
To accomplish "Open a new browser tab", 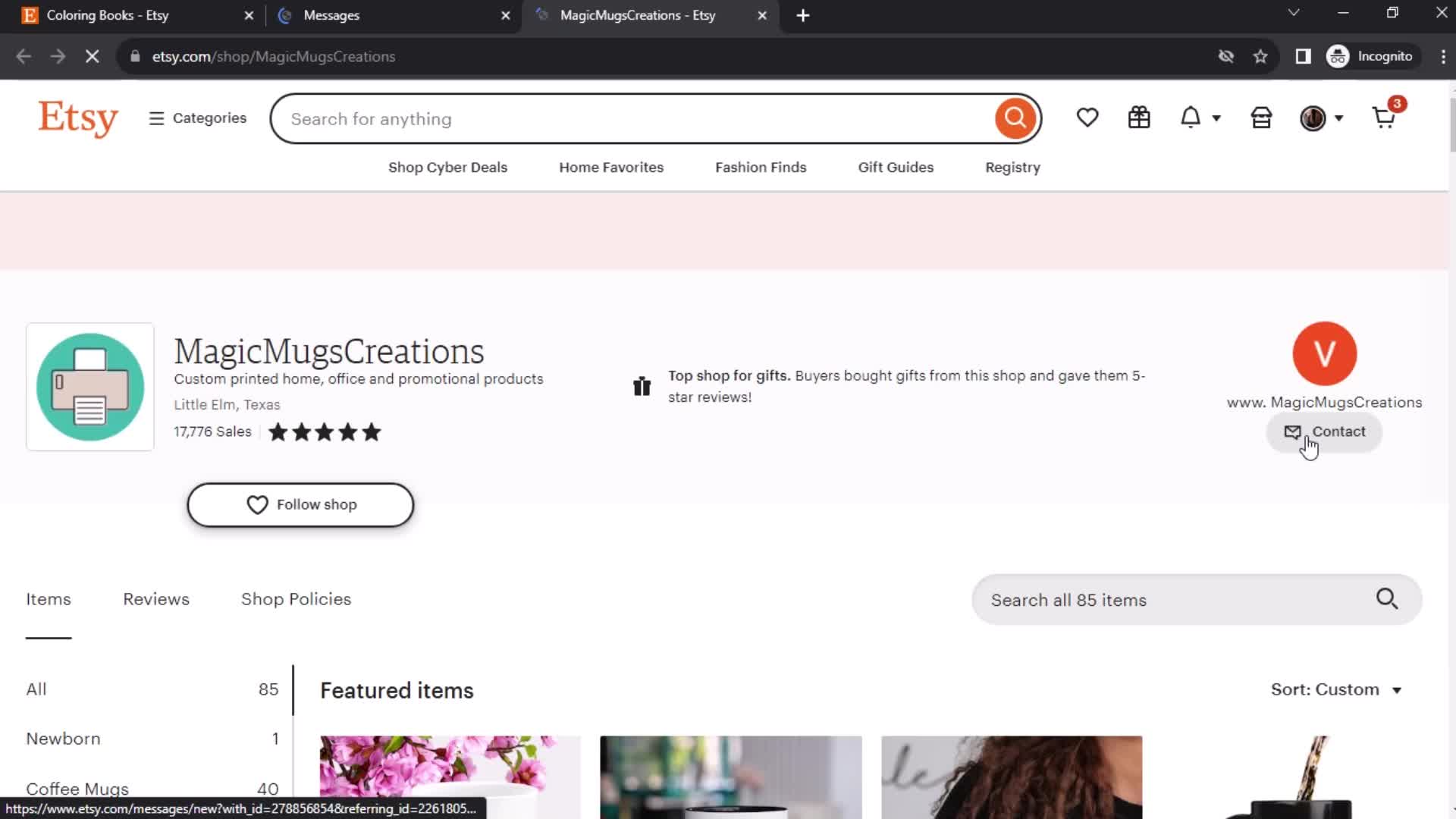I will pos(803,16).
